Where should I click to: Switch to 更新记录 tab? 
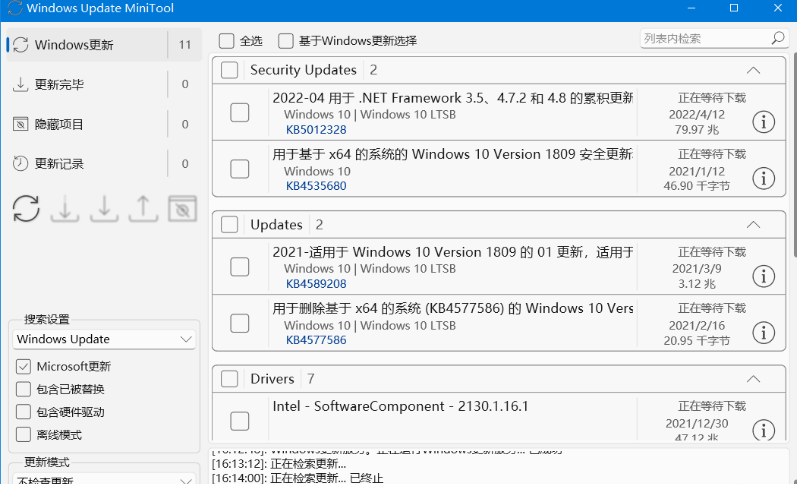104,164
